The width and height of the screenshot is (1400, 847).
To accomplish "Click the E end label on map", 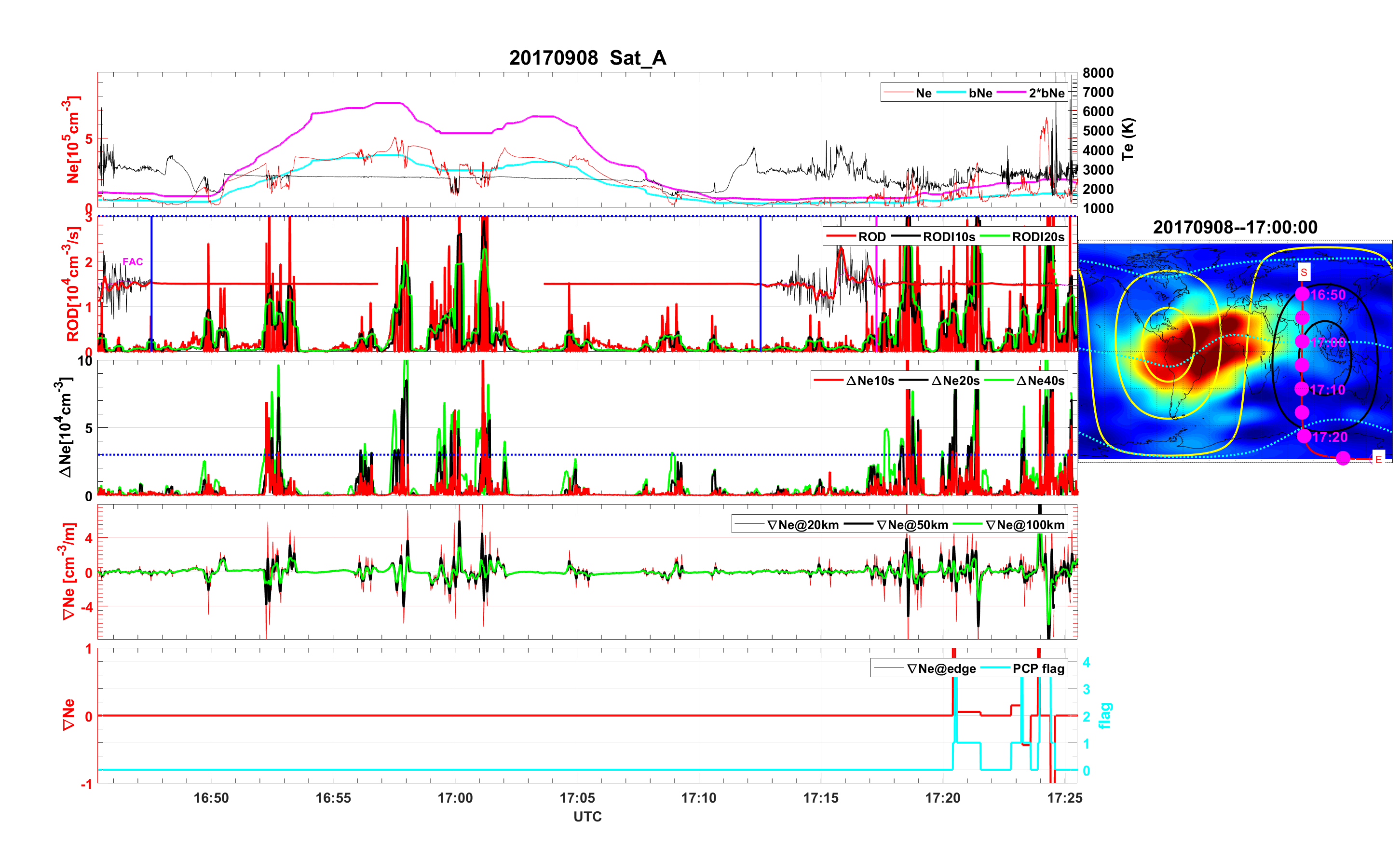I will 1378,459.
